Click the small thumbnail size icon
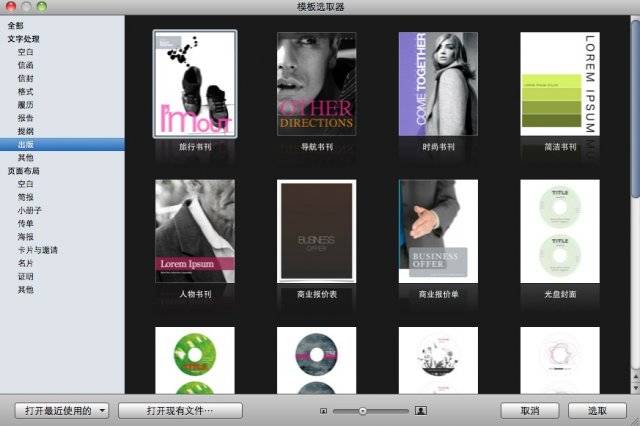Screen dimensions: 640x426 click(324, 410)
